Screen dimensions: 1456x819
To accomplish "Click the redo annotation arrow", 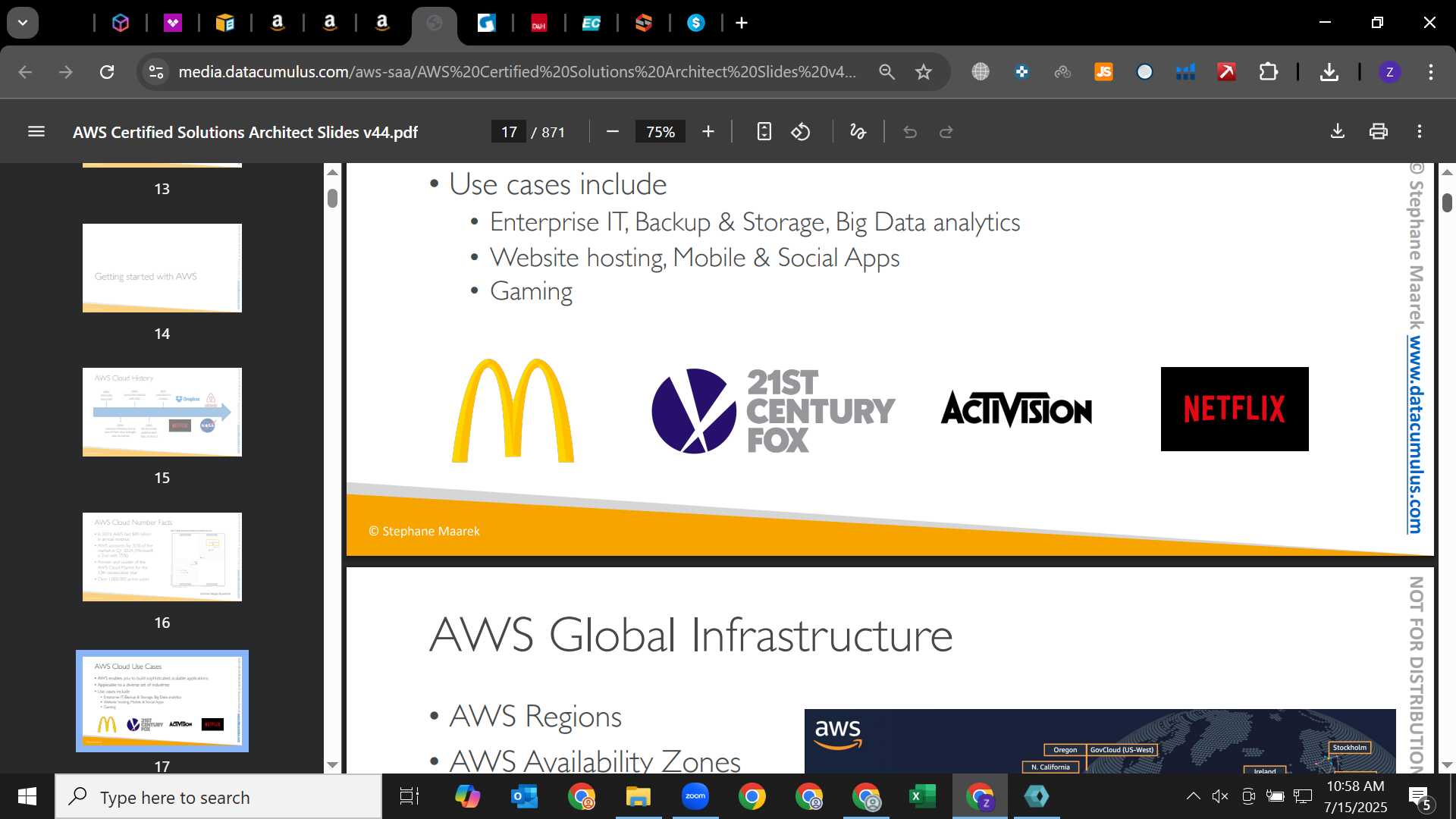I will point(946,132).
